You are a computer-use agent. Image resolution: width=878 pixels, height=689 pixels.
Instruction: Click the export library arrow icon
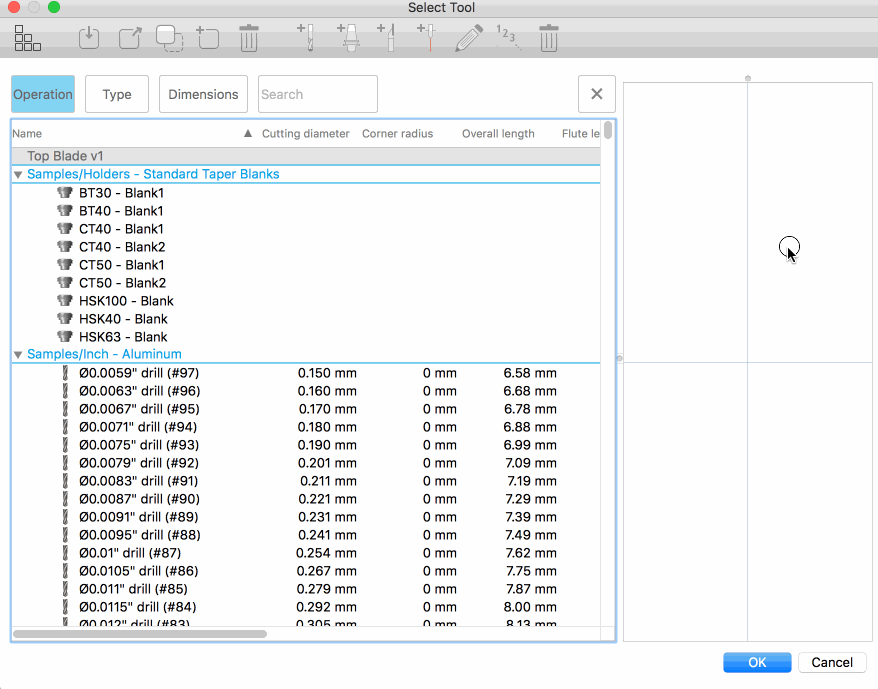[130, 39]
